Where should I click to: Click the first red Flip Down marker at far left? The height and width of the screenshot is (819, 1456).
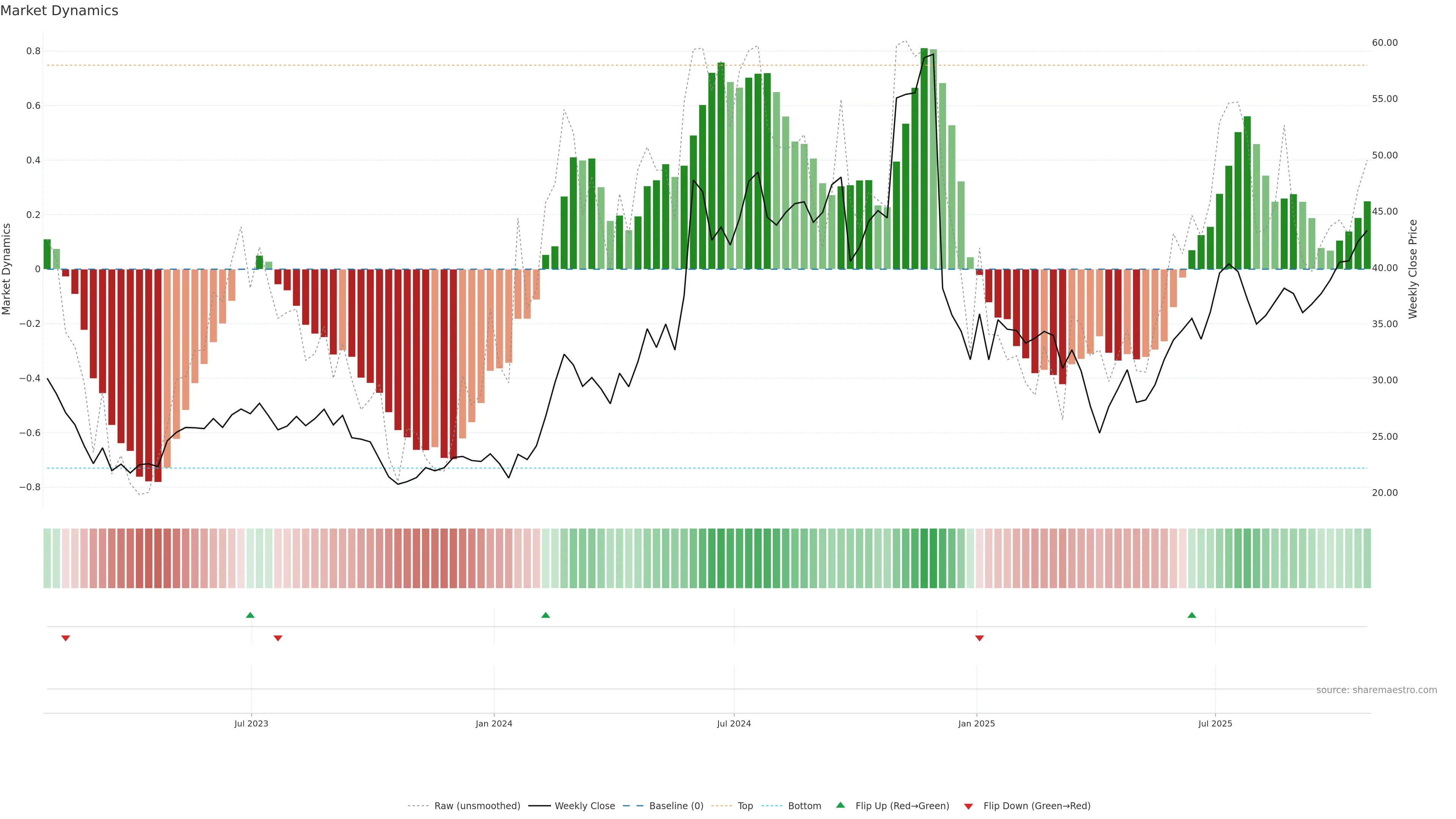point(66,638)
